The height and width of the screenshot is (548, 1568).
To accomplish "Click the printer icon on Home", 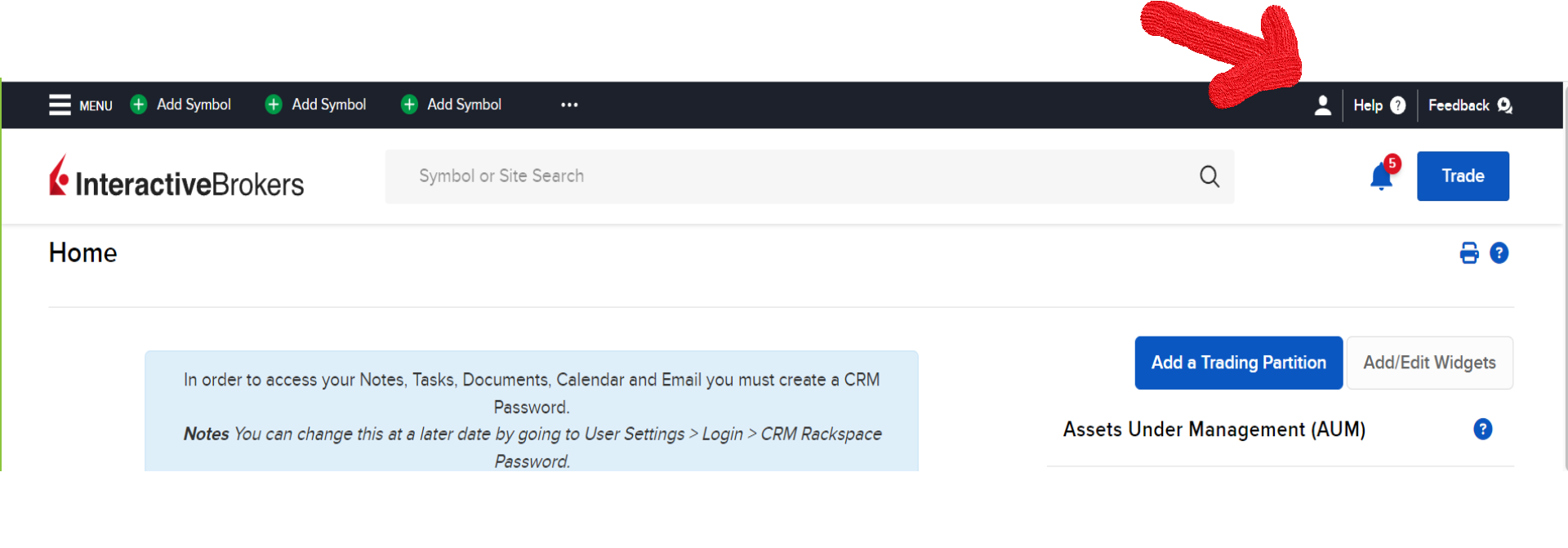I will coord(1468,253).
